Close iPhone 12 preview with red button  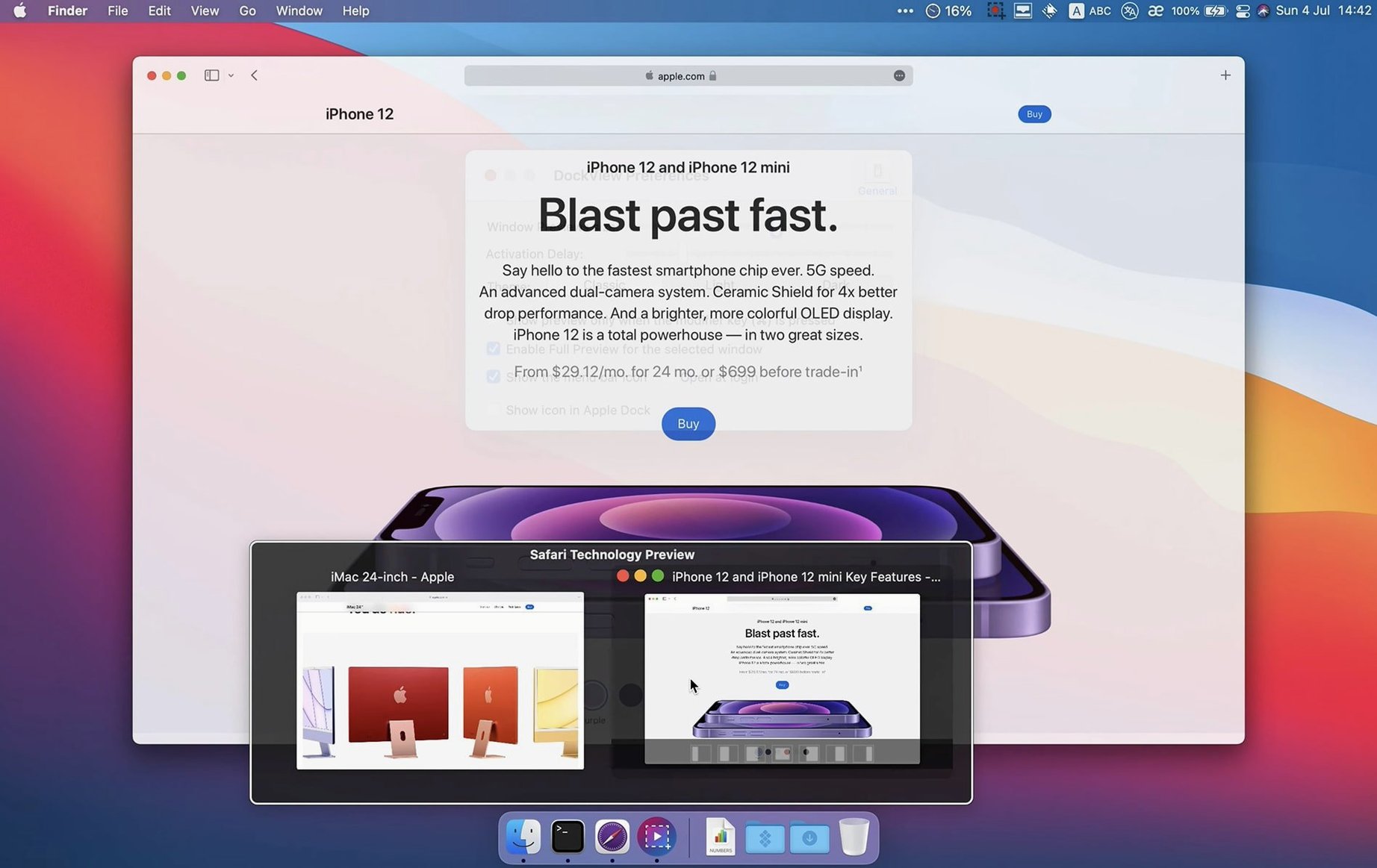tap(623, 576)
